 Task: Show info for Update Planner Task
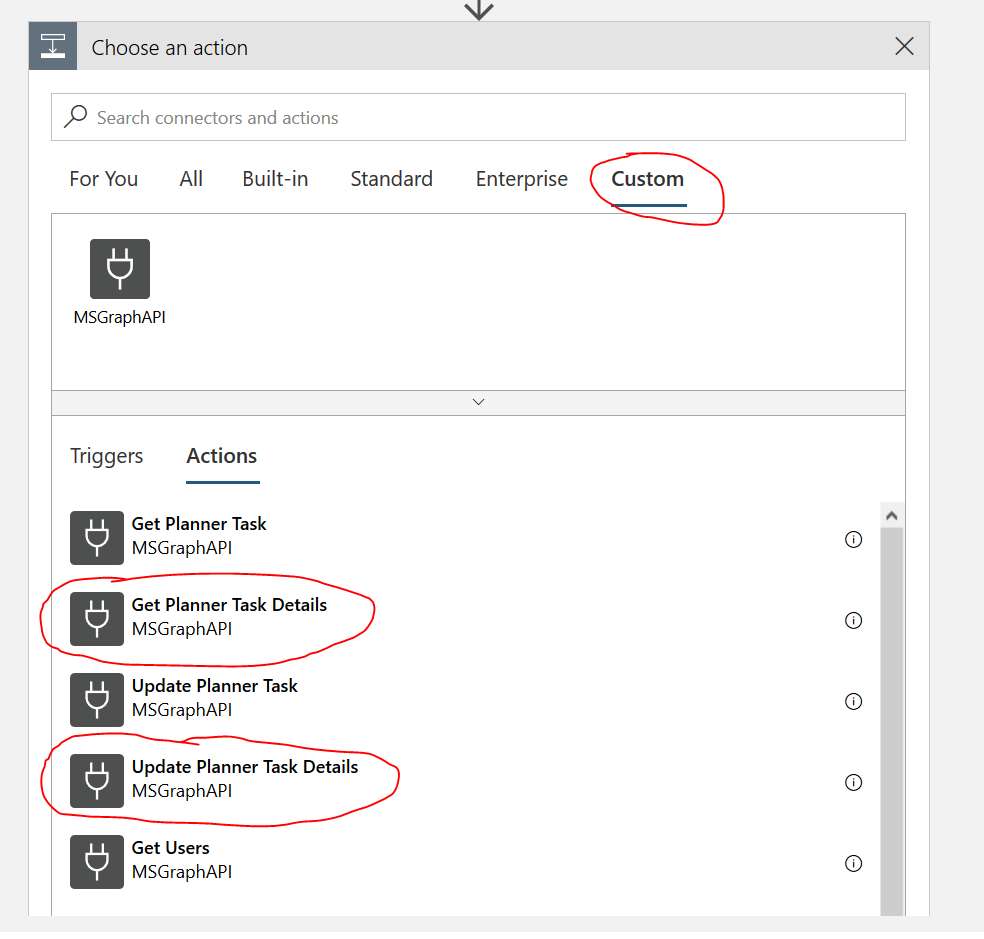853,702
